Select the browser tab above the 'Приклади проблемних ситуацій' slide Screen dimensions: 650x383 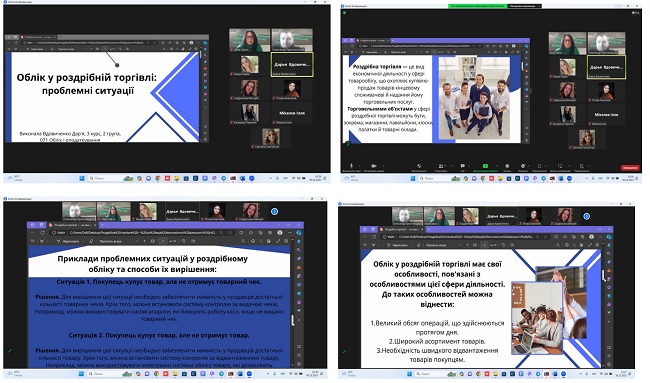point(71,225)
